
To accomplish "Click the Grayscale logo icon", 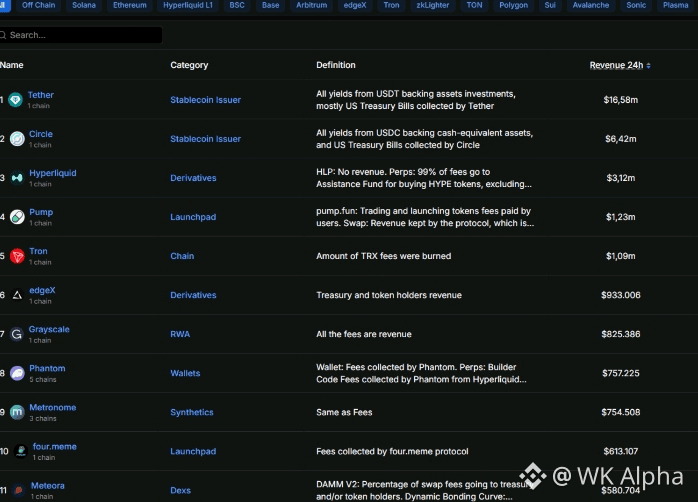I will tap(17, 334).
